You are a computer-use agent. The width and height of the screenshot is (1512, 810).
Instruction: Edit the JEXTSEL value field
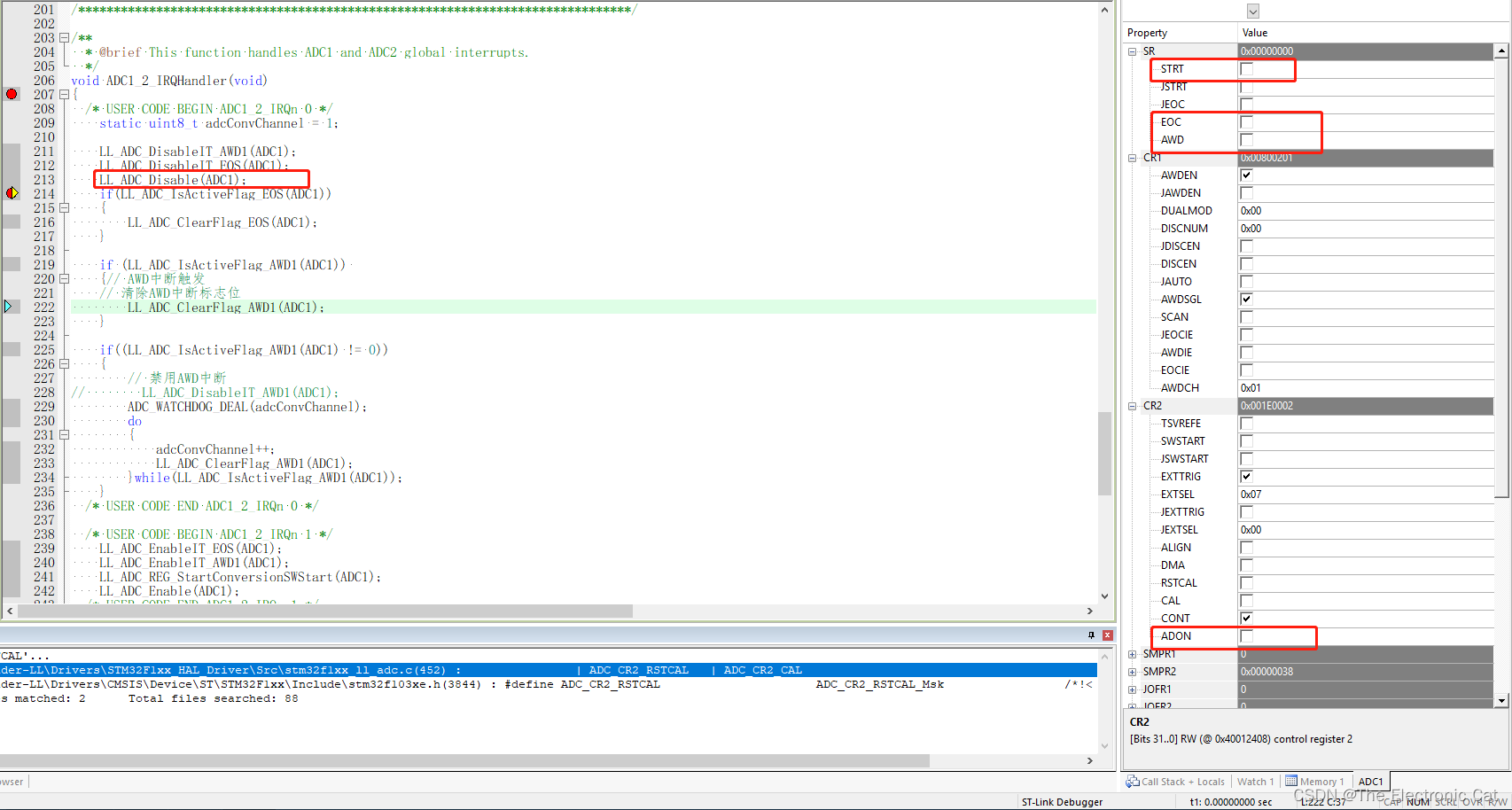click(1366, 530)
